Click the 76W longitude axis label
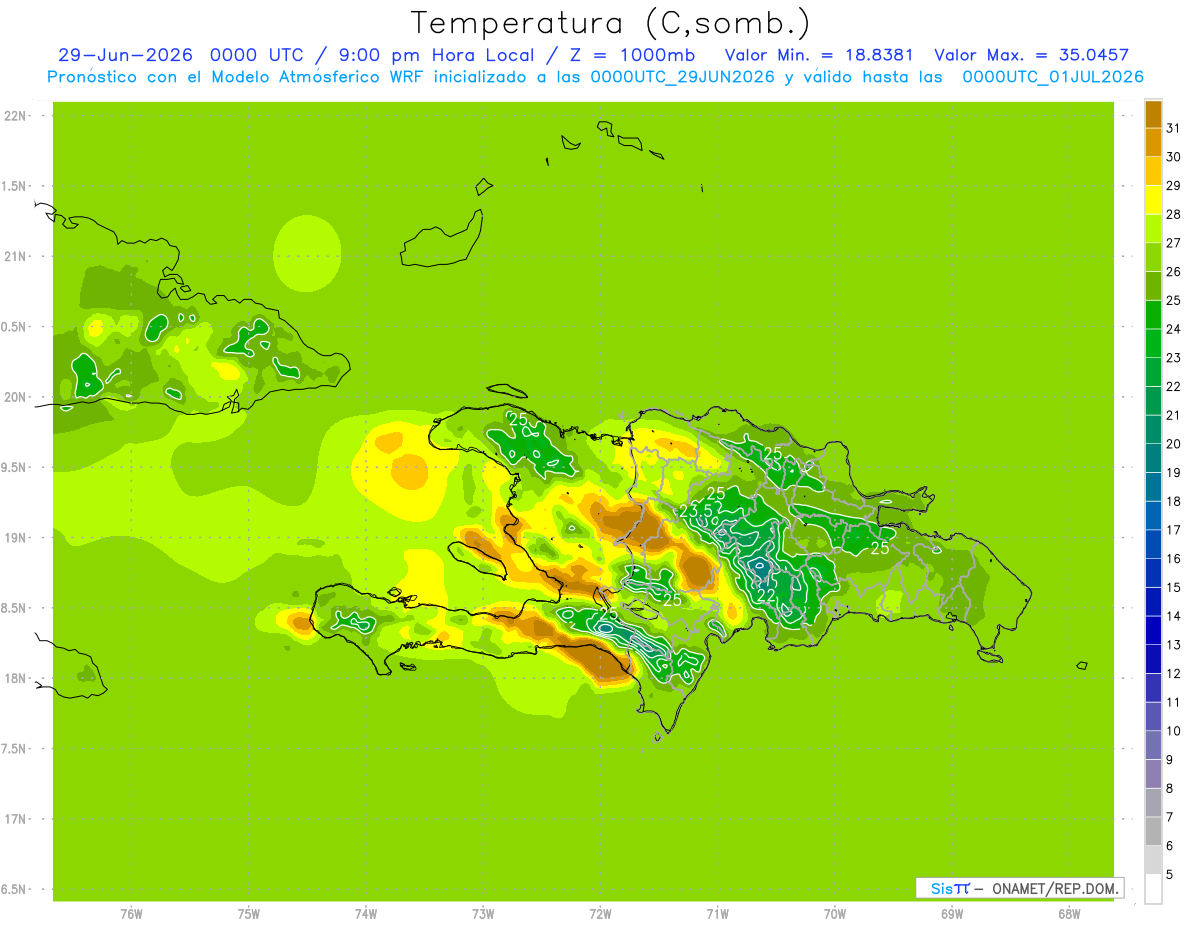Screen dimensions: 1200x927 131,913
